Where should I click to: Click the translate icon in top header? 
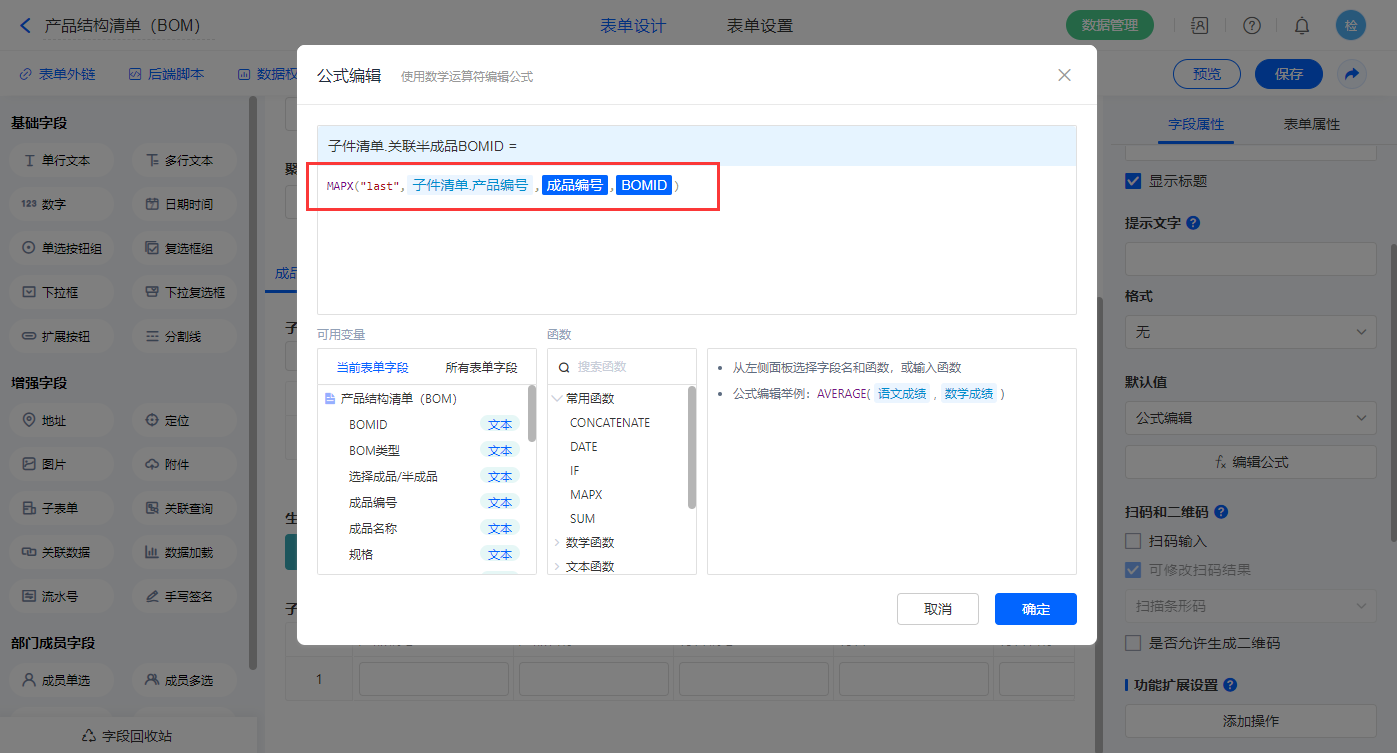[1199, 25]
